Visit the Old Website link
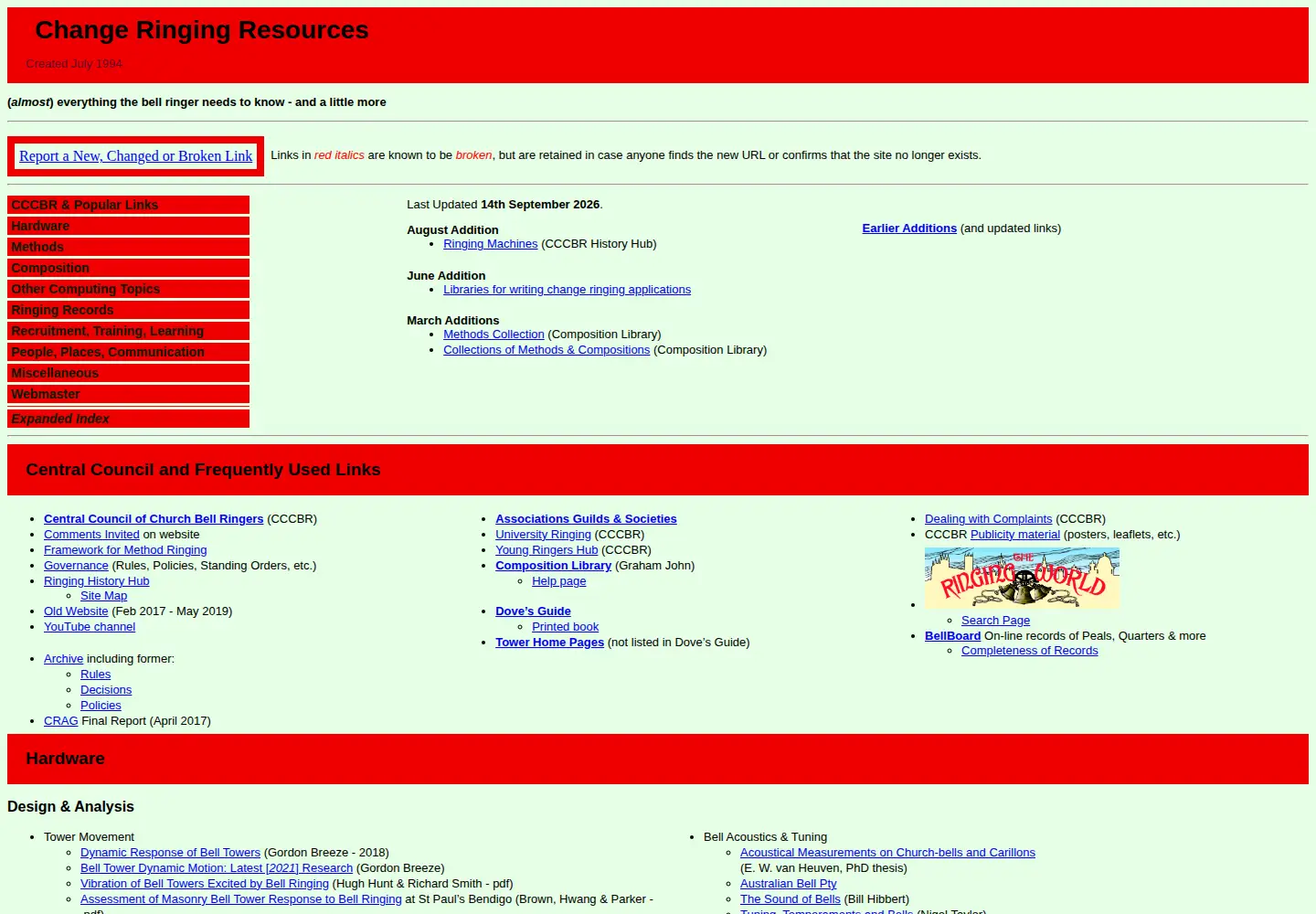1316x914 pixels. [76, 611]
